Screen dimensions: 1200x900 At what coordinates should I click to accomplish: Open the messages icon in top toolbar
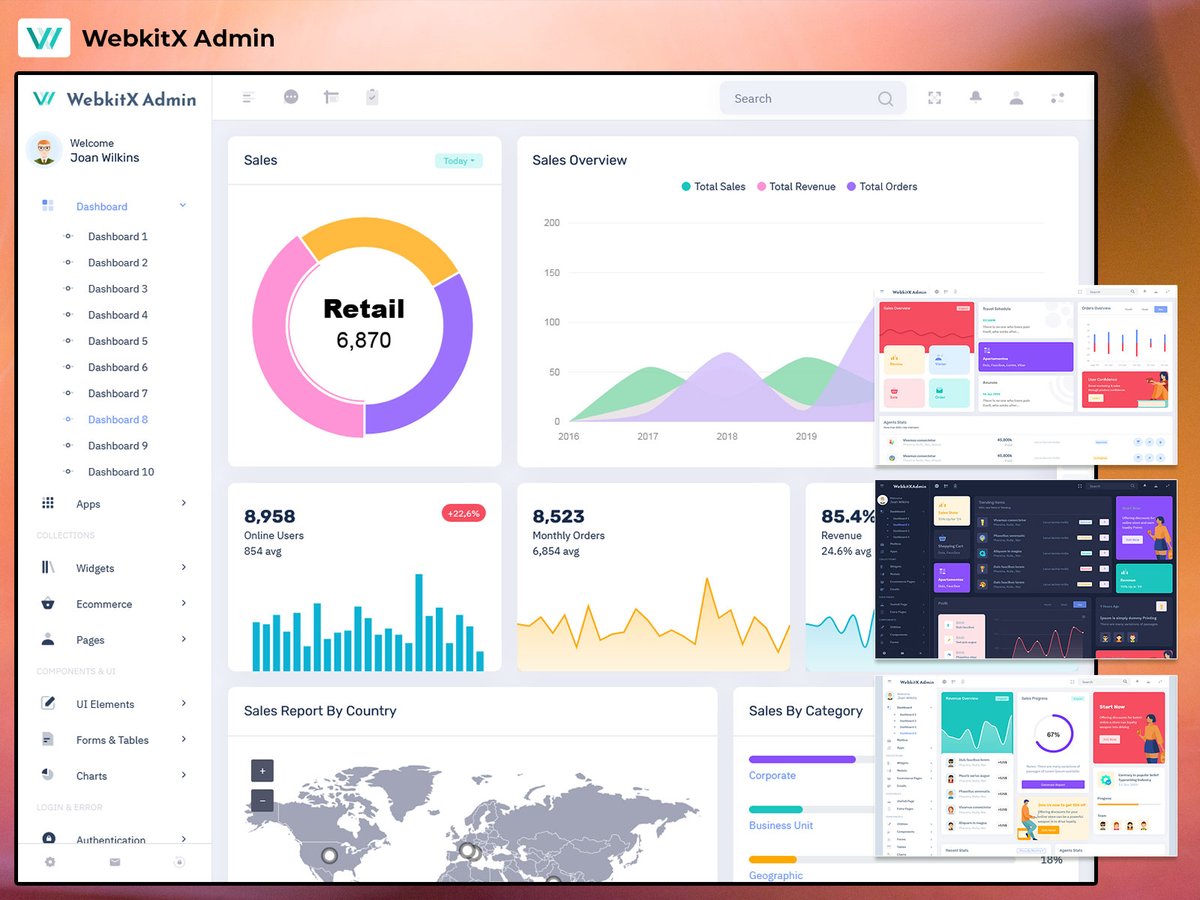click(291, 97)
